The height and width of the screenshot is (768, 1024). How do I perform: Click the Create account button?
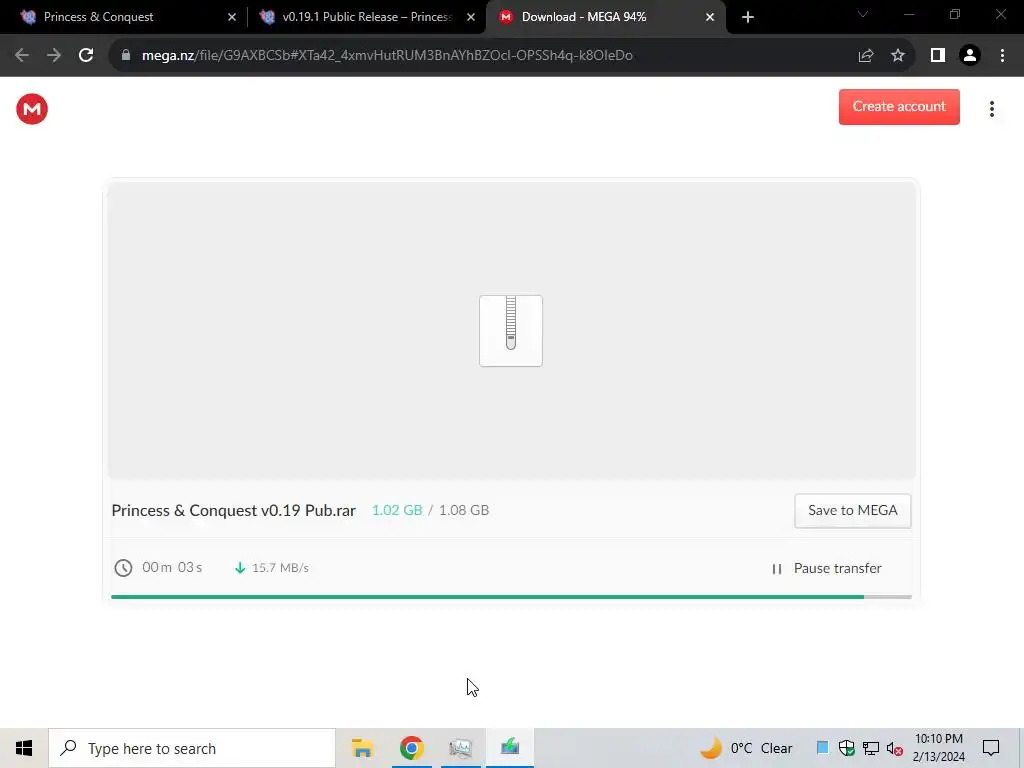click(x=899, y=106)
